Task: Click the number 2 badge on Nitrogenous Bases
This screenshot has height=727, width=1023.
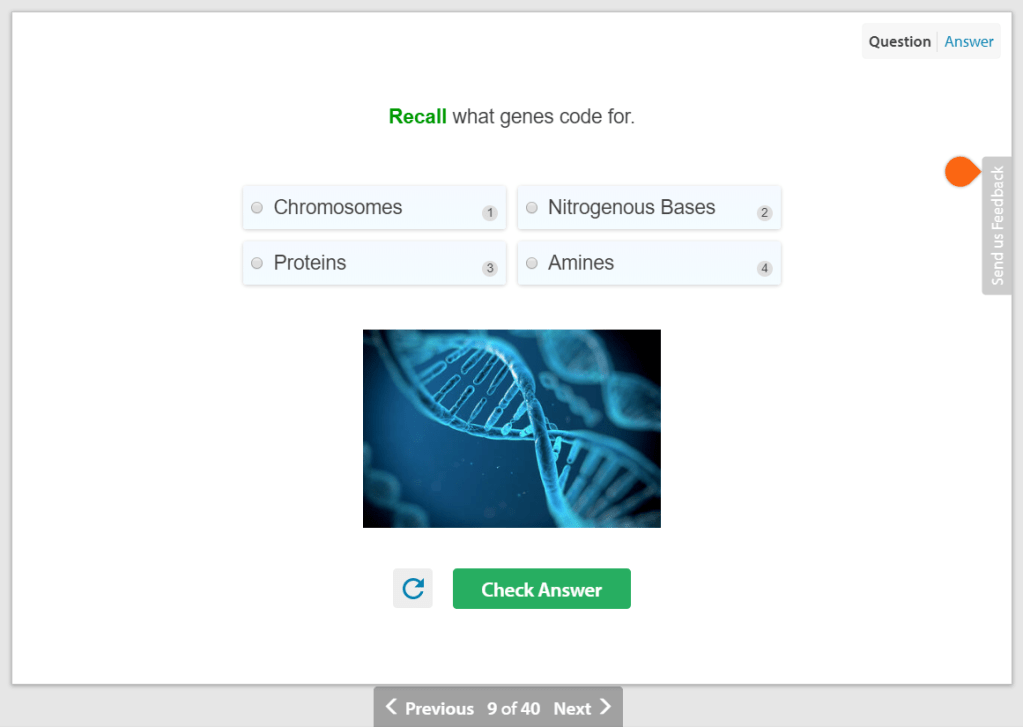Action: 764,213
